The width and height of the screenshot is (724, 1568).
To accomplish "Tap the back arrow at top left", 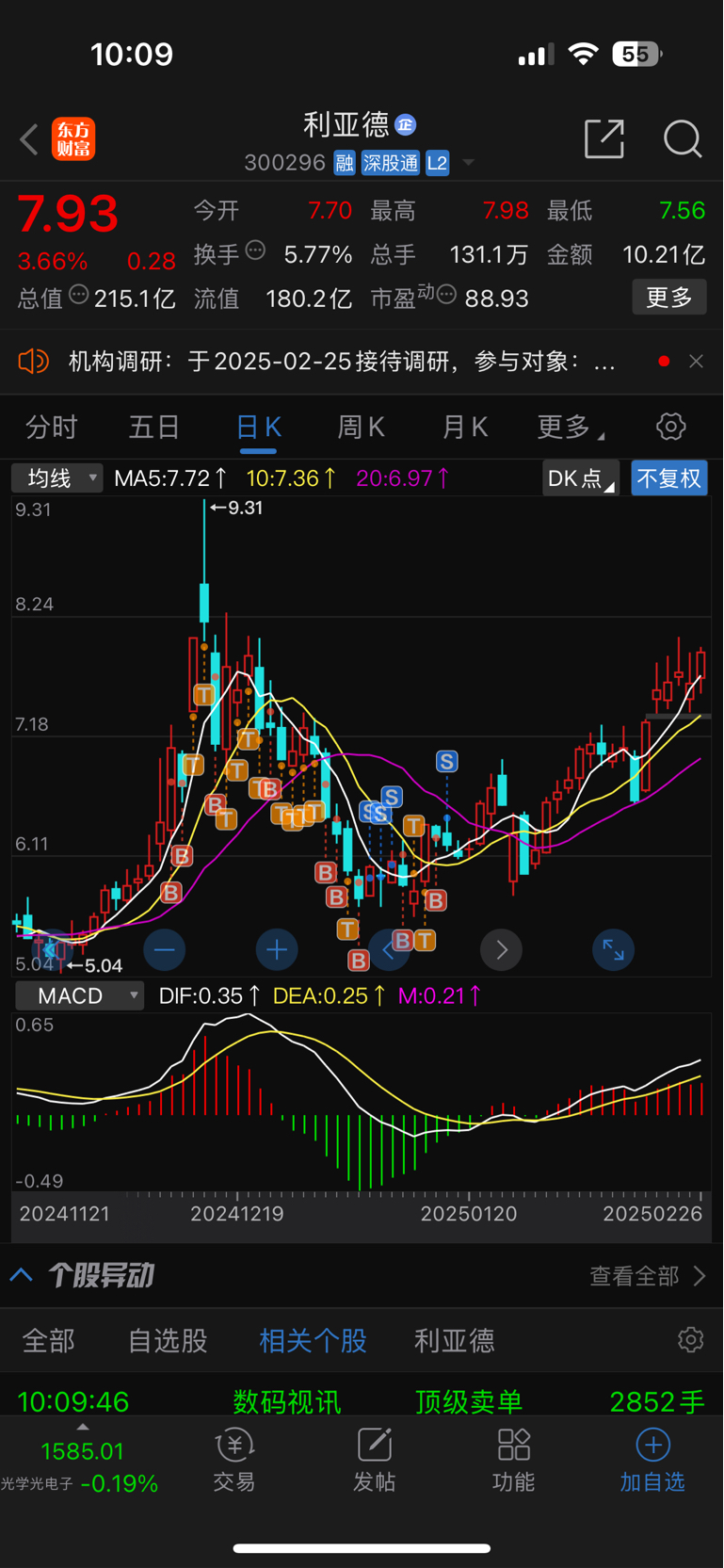I will coord(28,139).
